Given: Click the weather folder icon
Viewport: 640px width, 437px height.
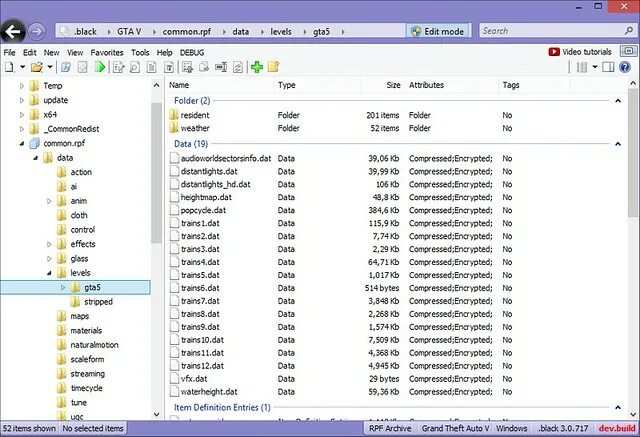Looking at the screenshot, I should (x=174, y=128).
